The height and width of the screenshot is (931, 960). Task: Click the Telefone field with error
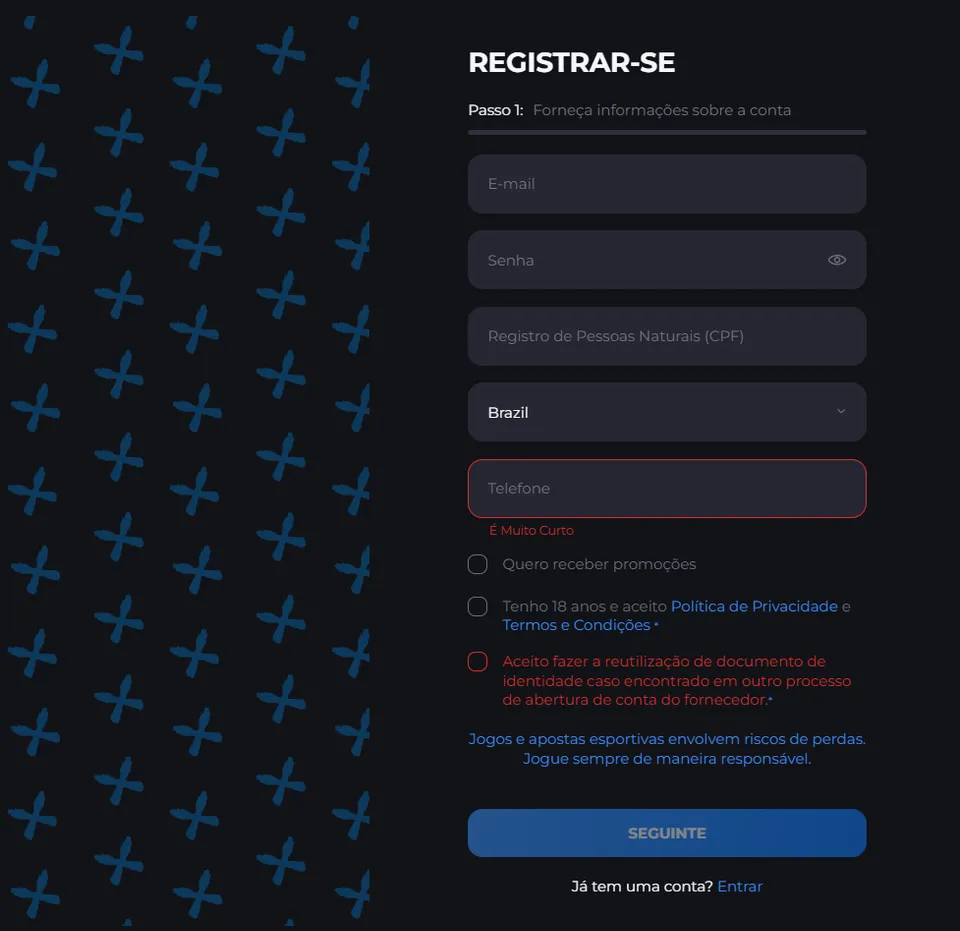667,488
